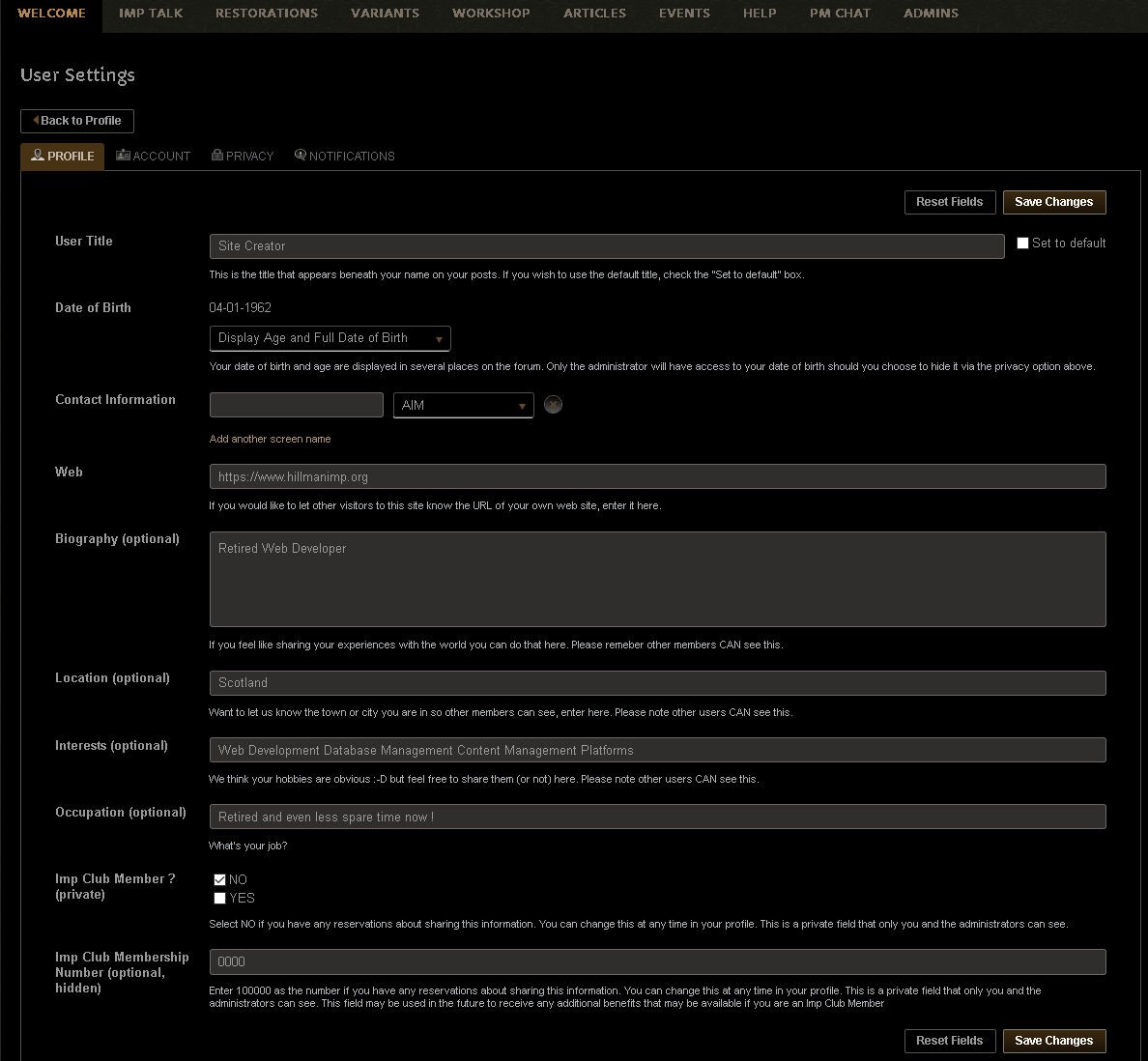Open the AIM contact type dropdown

[x=463, y=406]
